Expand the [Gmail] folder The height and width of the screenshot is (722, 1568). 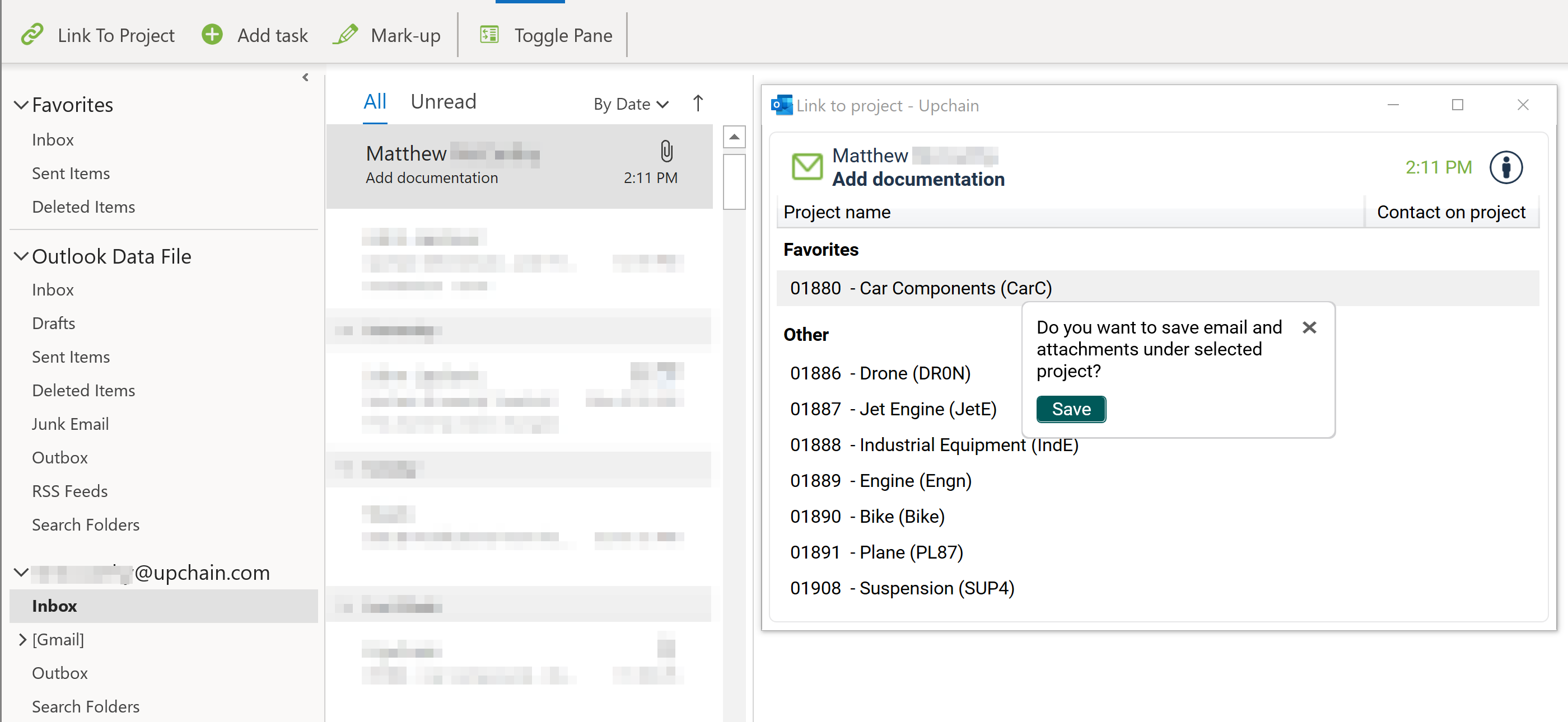(x=22, y=639)
